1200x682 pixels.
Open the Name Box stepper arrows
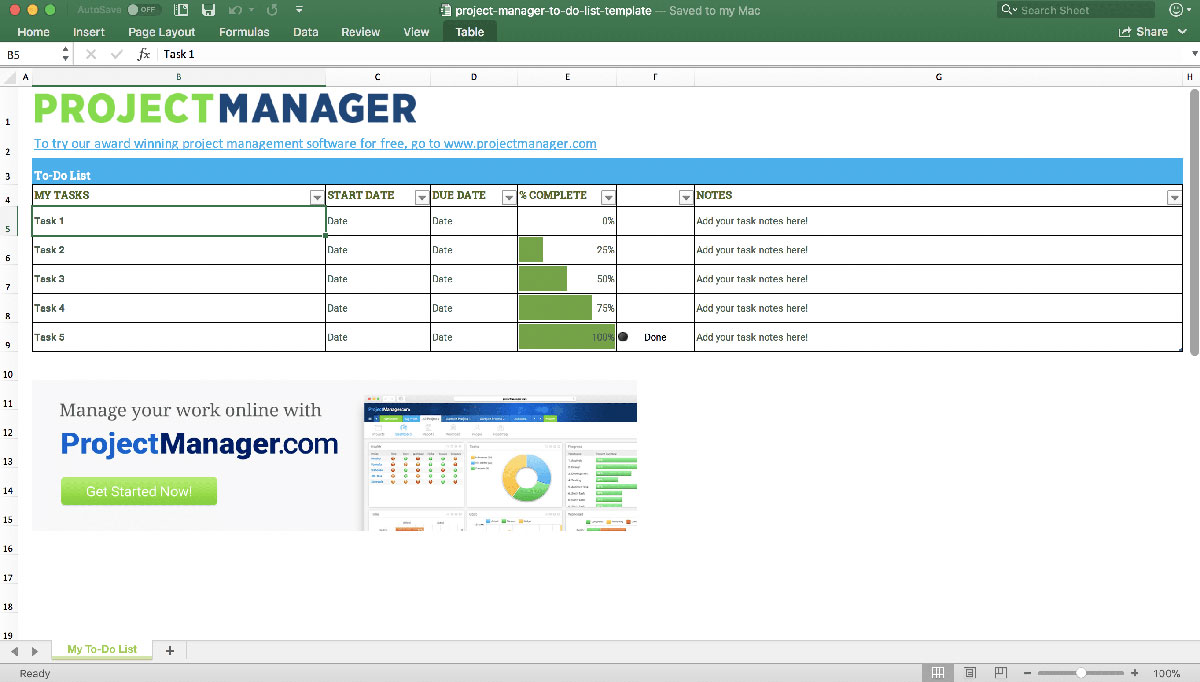tap(65, 54)
